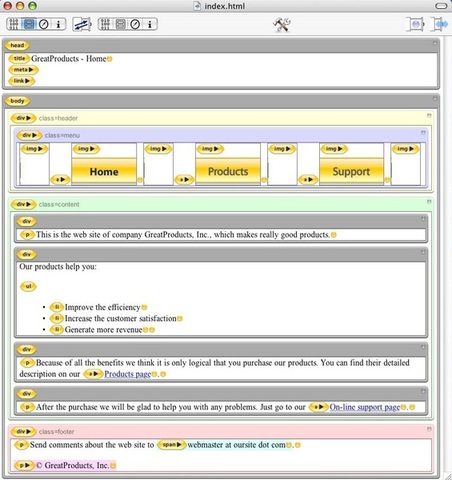This screenshot has height=480, width=452.
Task: Click the 'class=menu' attribute label
Action: coord(62,135)
